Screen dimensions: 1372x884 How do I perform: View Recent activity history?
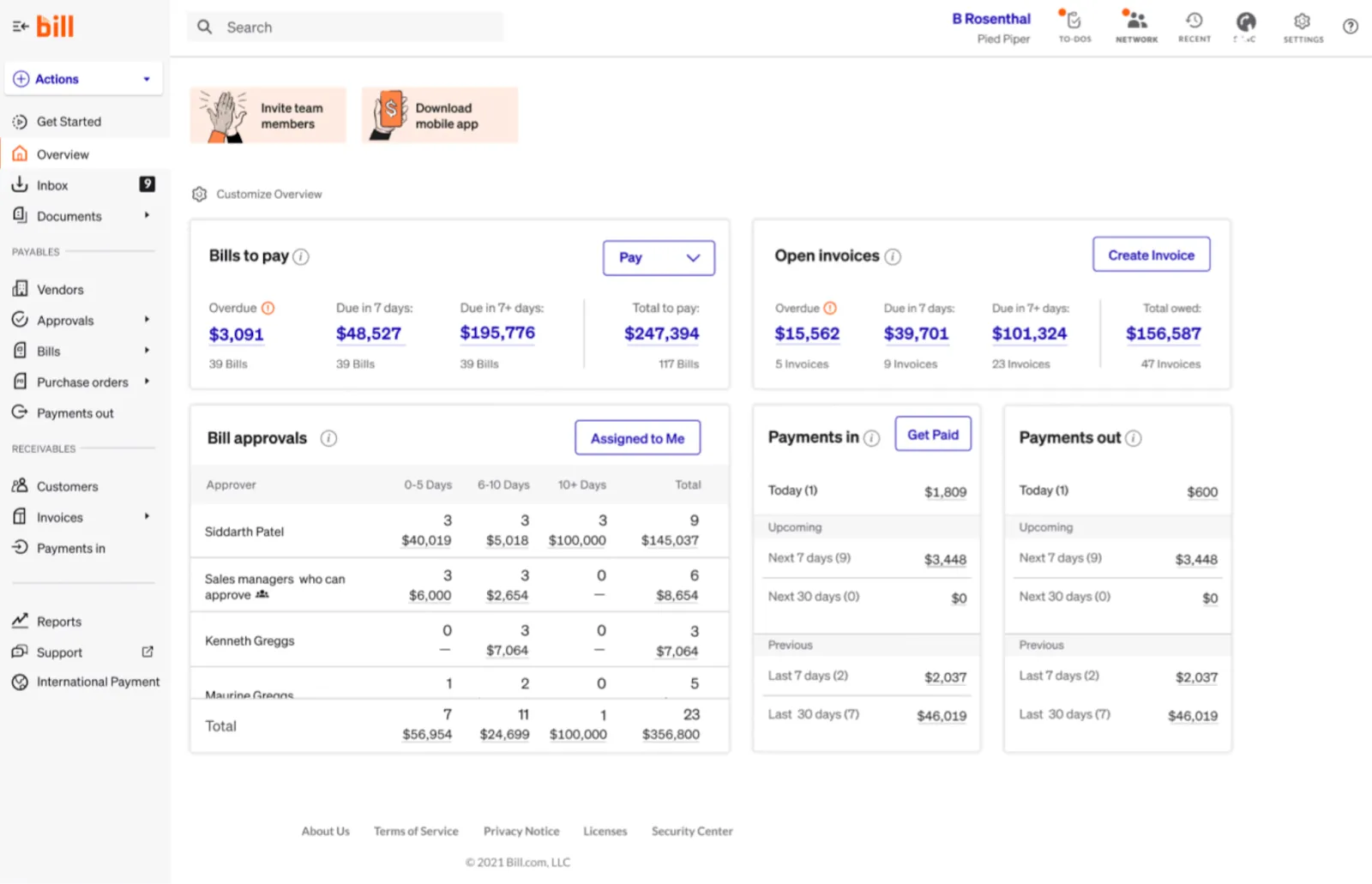click(x=1194, y=21)
